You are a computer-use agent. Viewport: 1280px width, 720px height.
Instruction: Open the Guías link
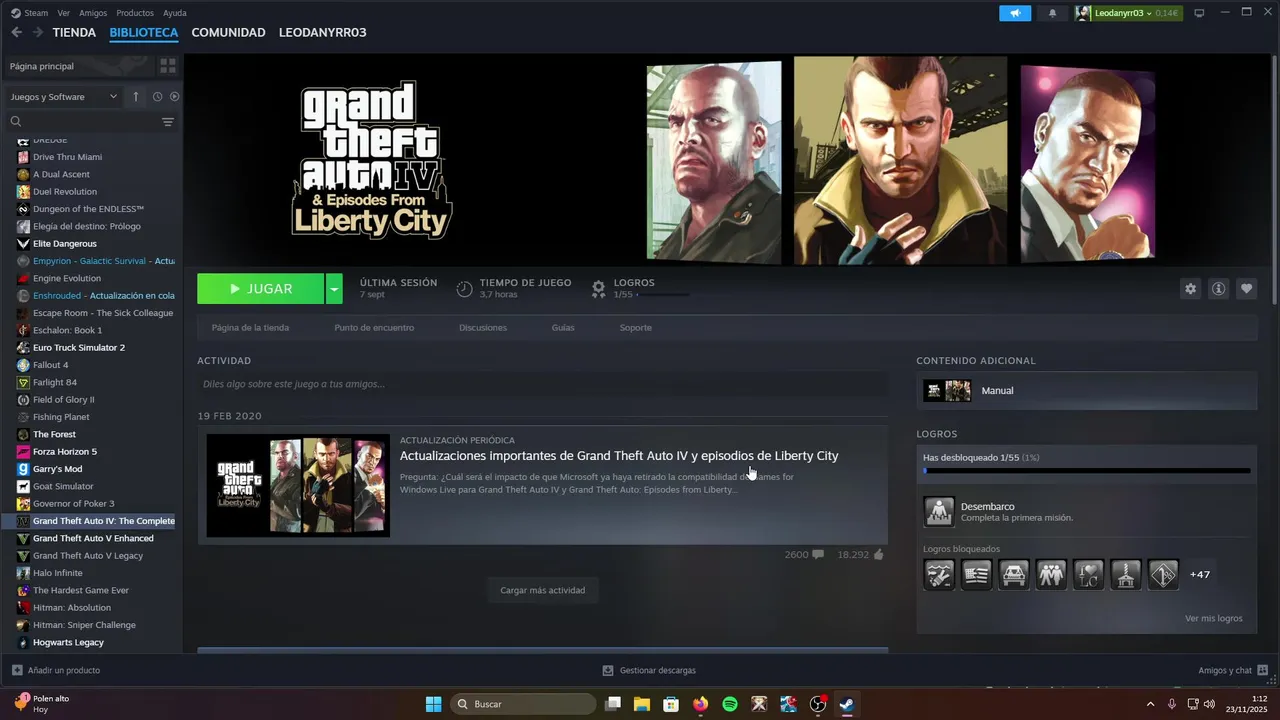click(563, 328)
